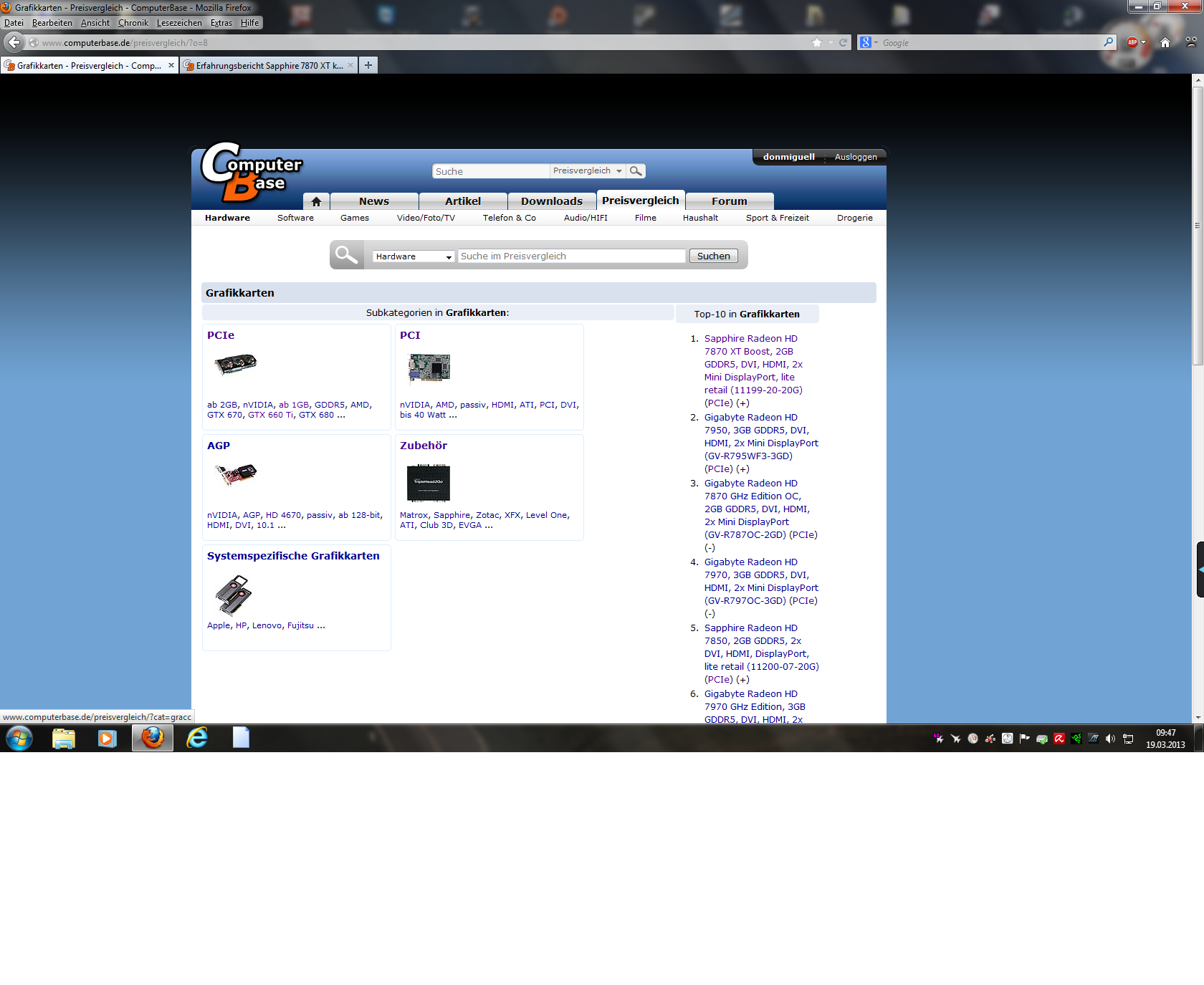The width and height of the screenshot is (1204, 985).
Task: Click the Apple filter link under Systemspezifische
Action: pyautogui.click(x=219, y=625)
